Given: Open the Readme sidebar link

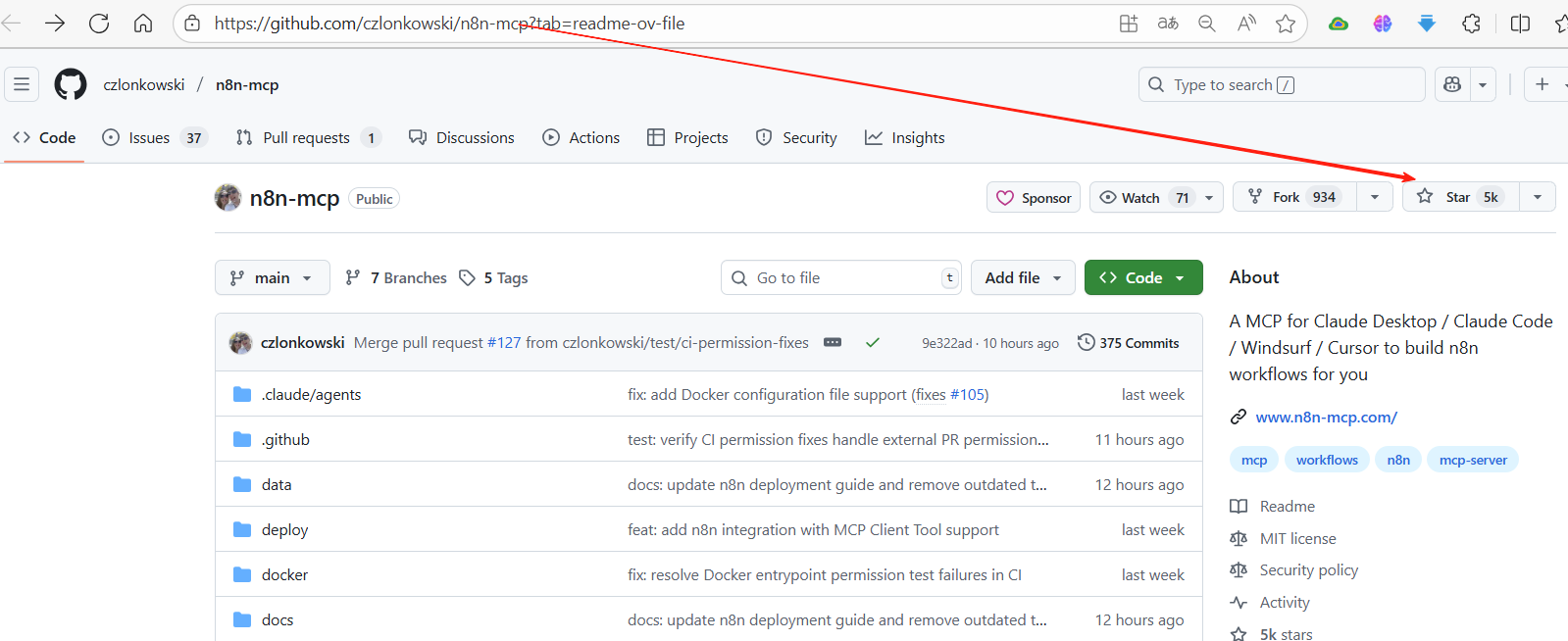Looking at the screenshot, I should (1273, 506).
